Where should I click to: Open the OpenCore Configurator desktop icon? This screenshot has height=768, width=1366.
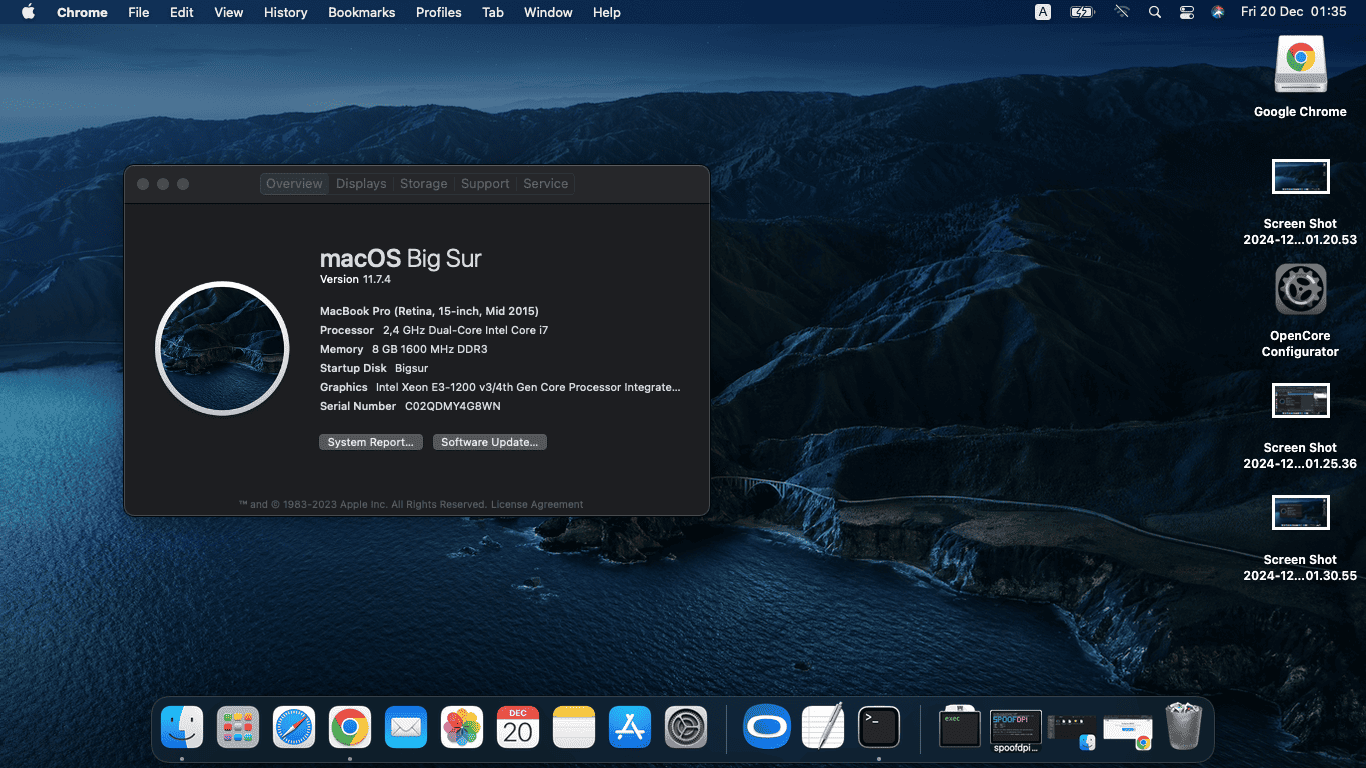(1300, 290)
